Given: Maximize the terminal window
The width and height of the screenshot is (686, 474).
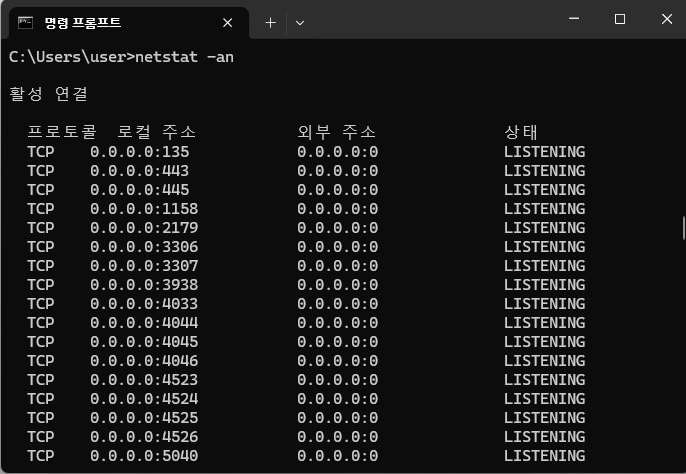Looking at the screenshot, I should [x=620, y=19].
